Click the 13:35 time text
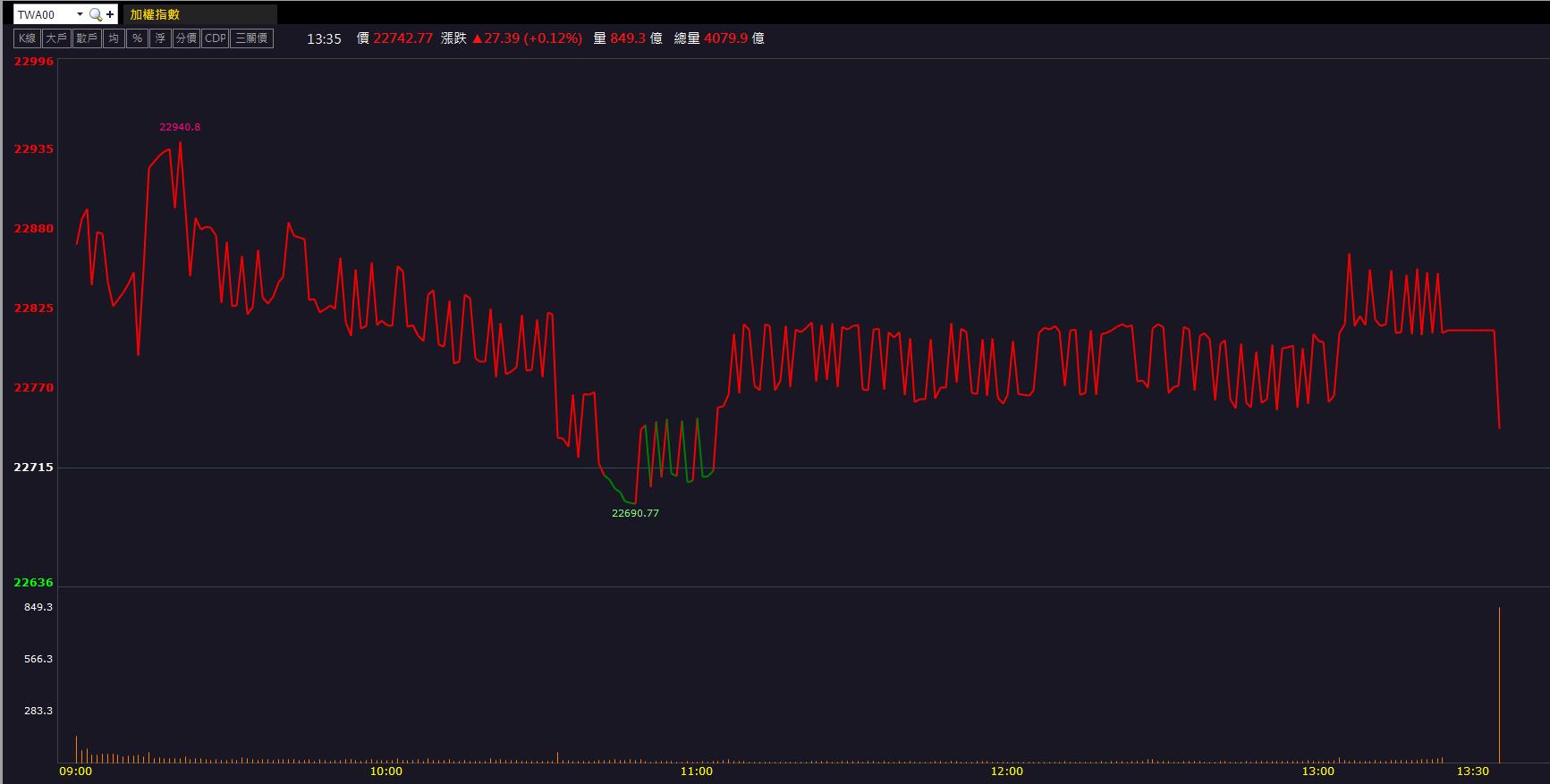Viewport: 1550px width, 784px height. tap(324, 38)
